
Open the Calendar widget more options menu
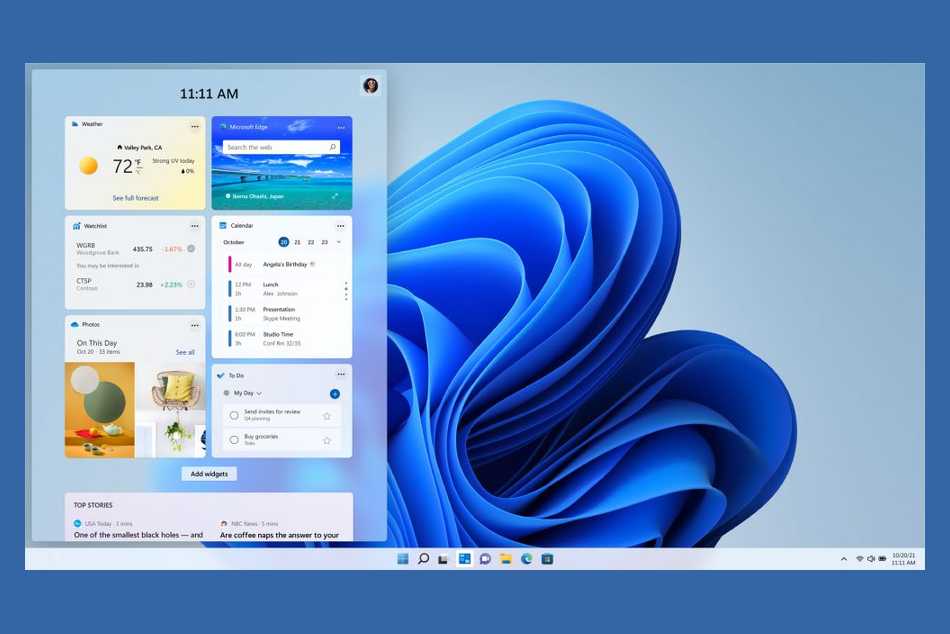click(340, 226)
